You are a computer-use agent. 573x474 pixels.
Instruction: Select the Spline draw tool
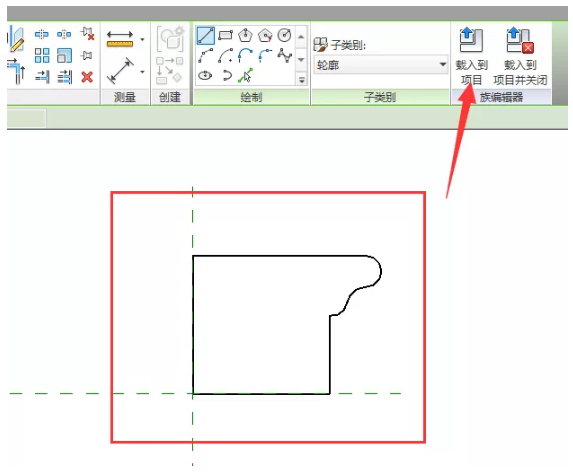(284, 56)
